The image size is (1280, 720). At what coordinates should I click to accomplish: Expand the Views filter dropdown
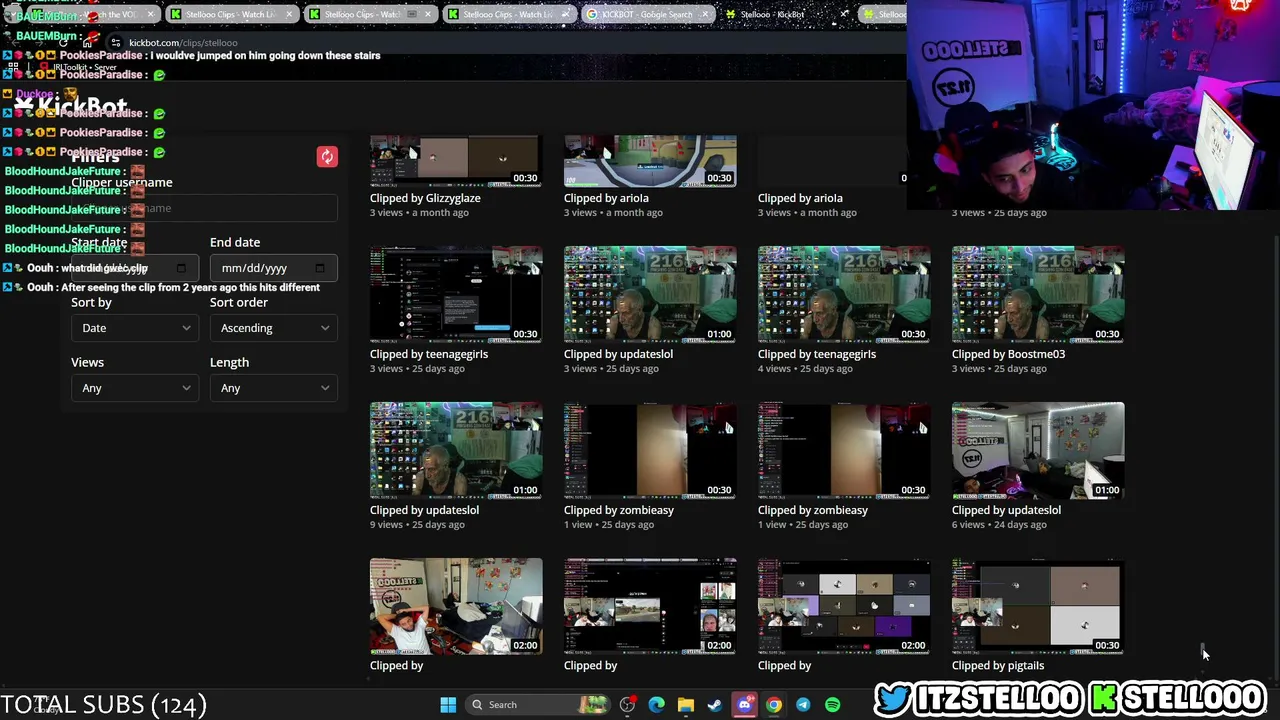click(134, 388)
